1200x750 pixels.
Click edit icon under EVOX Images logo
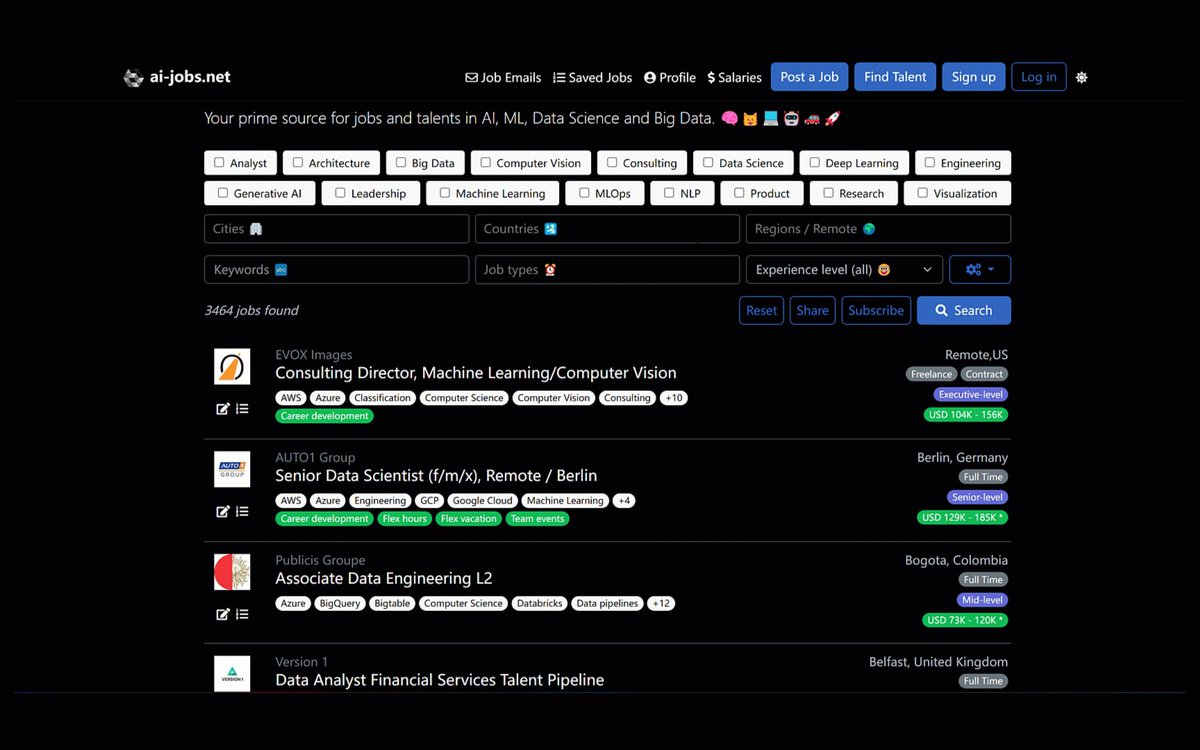pos(223,408)
